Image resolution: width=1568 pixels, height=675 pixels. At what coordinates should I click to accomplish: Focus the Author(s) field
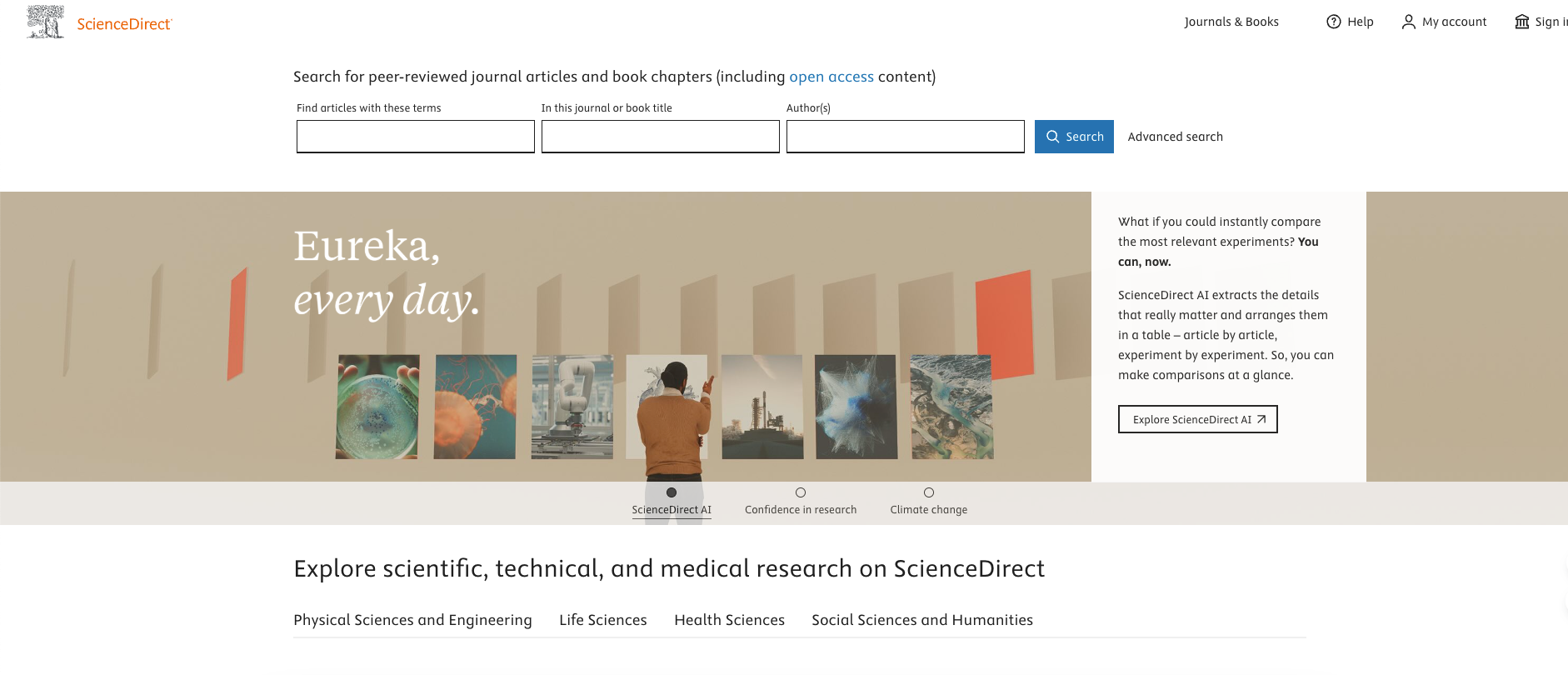tap(906, 137)
